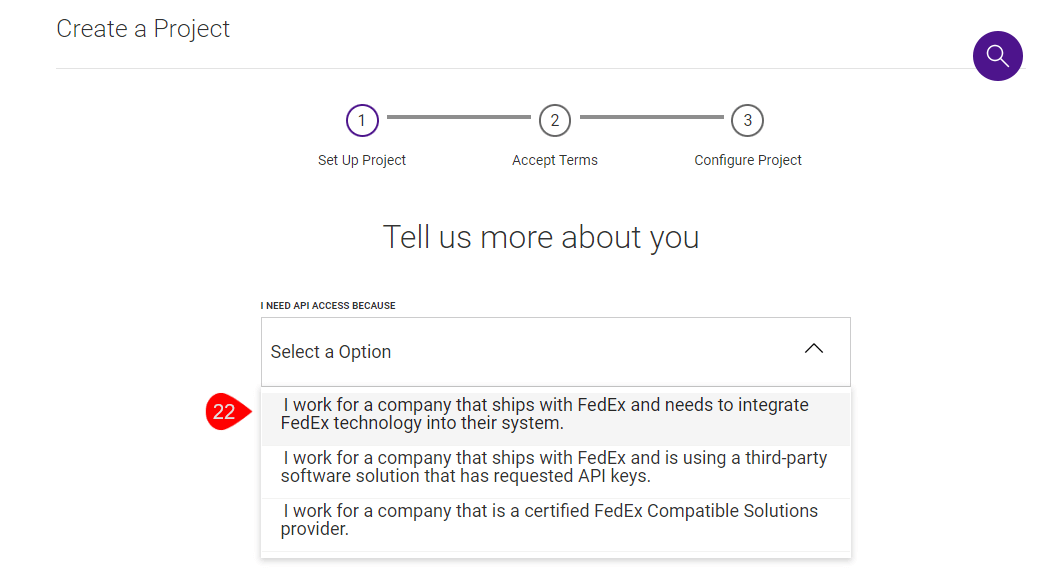The width and height of the screenshot is (1050, 587).
Task: Open the 'Configure Project' step label
Action: 748,160
